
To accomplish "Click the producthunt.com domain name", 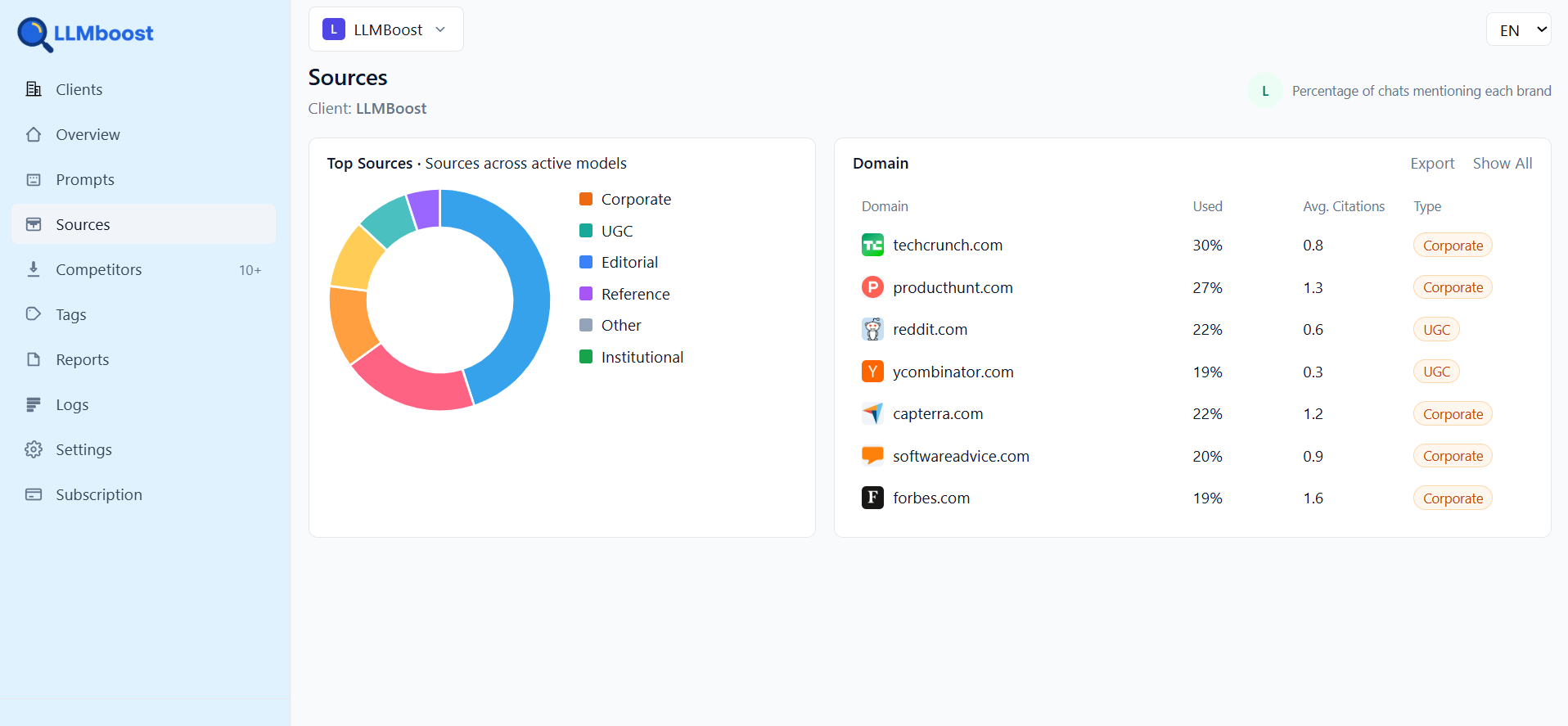I will (x=953, y=287).
